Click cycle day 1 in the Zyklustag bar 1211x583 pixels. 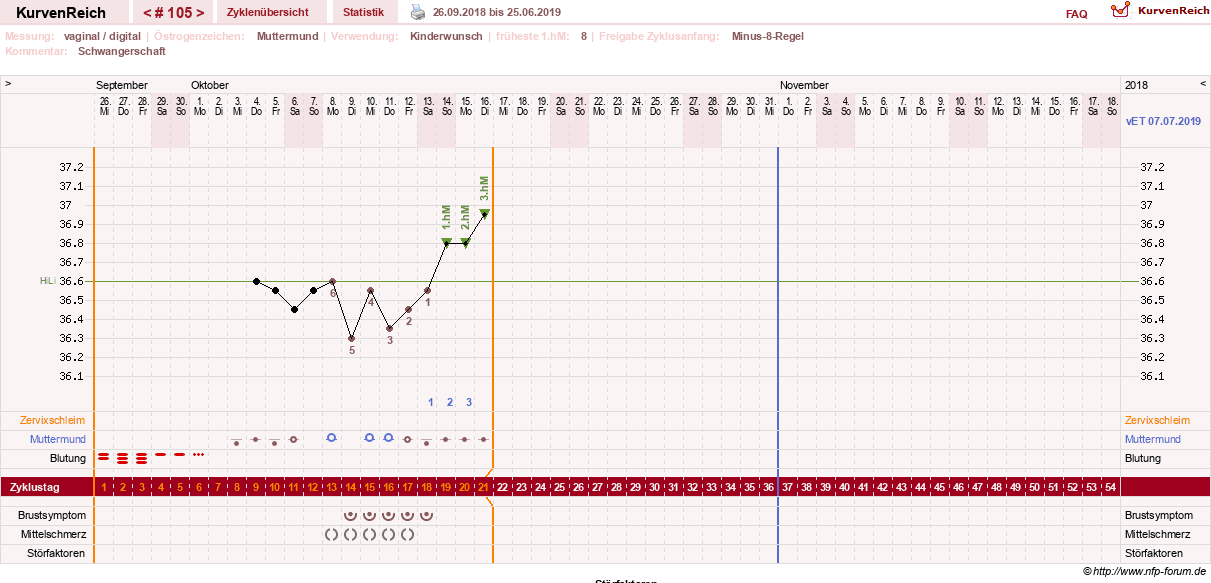tap(104, 487)
